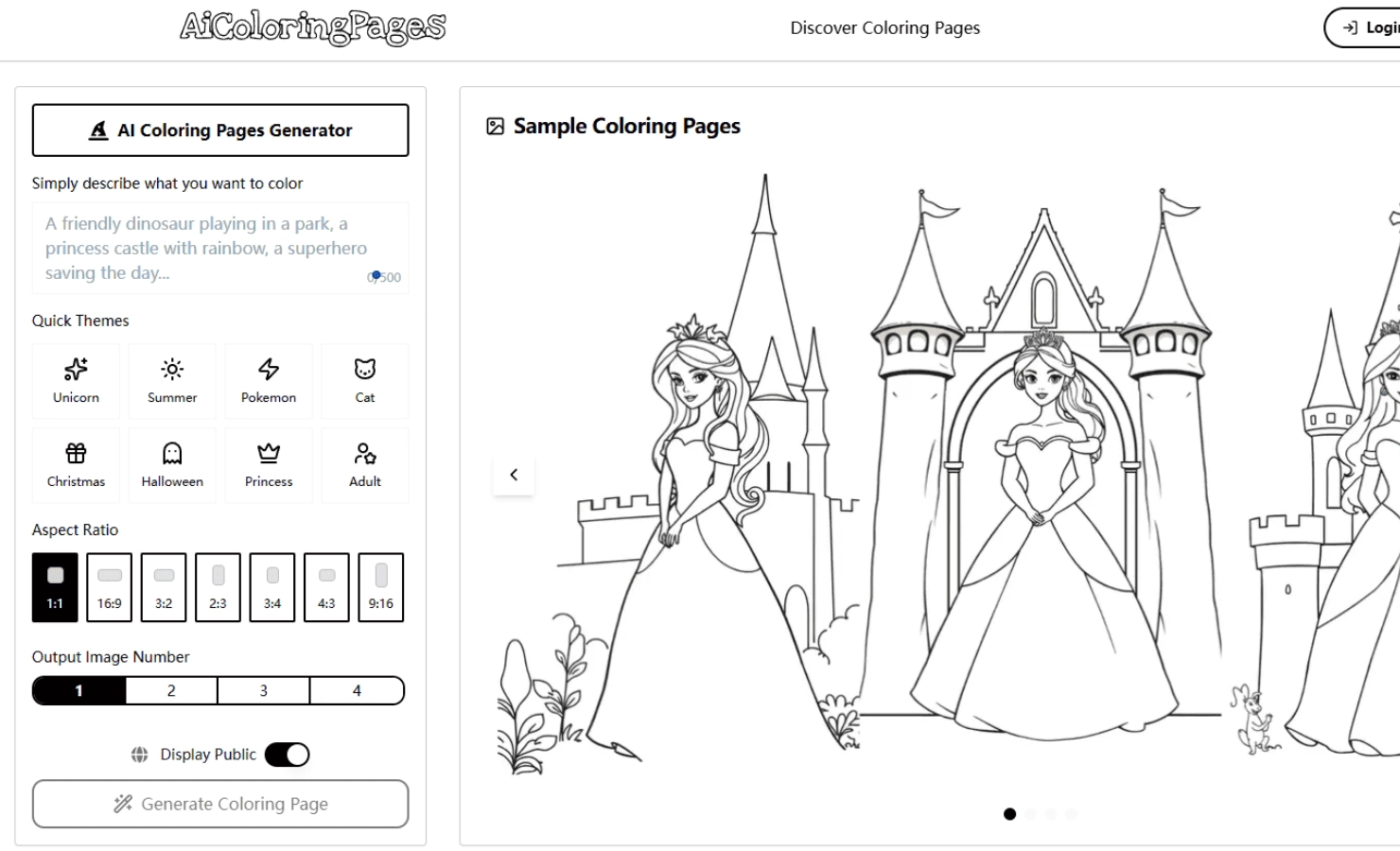Choose the Christmas gift theme
Image resolution: width=1400 pixels, height=851 pixels.
pyautogui.click(x=76, y=465)
